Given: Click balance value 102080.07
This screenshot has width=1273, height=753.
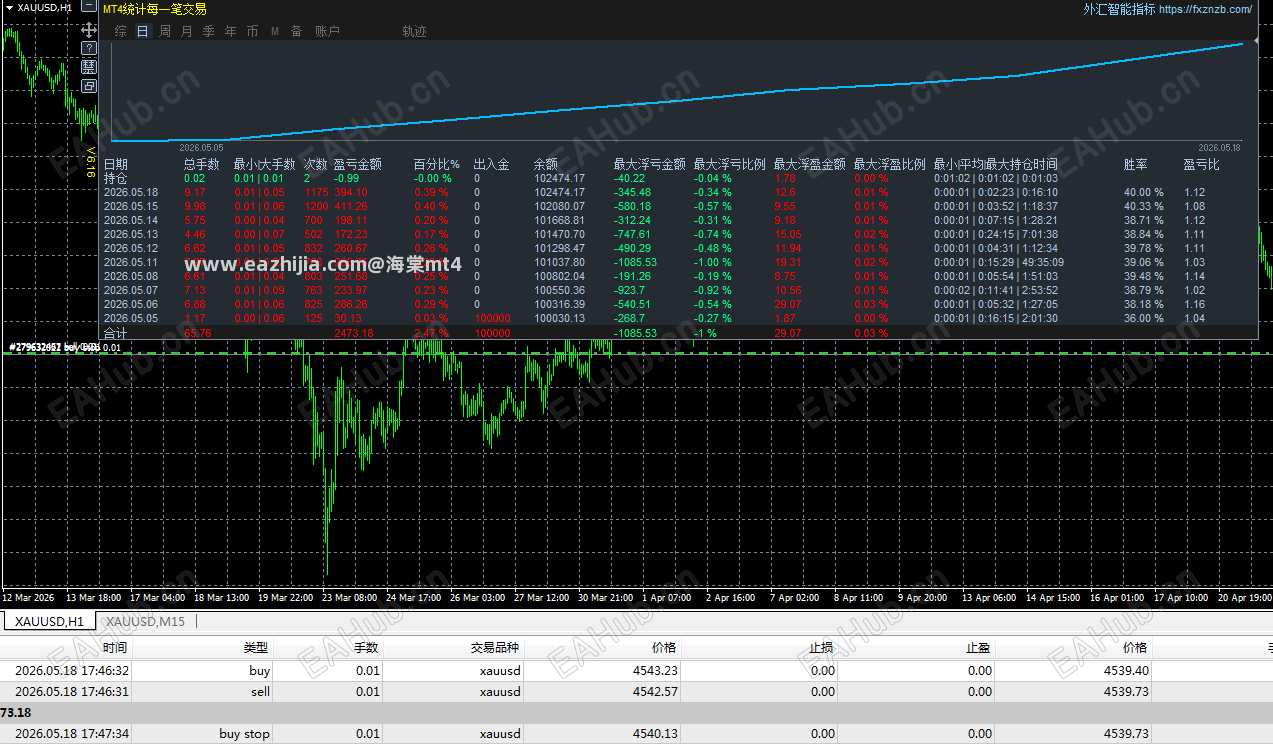Looking at the screenshot, I should coord(559,206).
